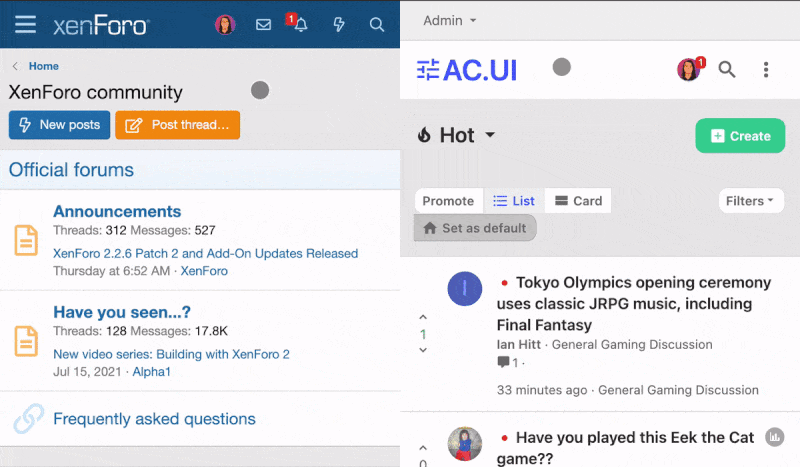Click the Eek the Cat thread author avatar
800x467 pixels.
point(465,444)
